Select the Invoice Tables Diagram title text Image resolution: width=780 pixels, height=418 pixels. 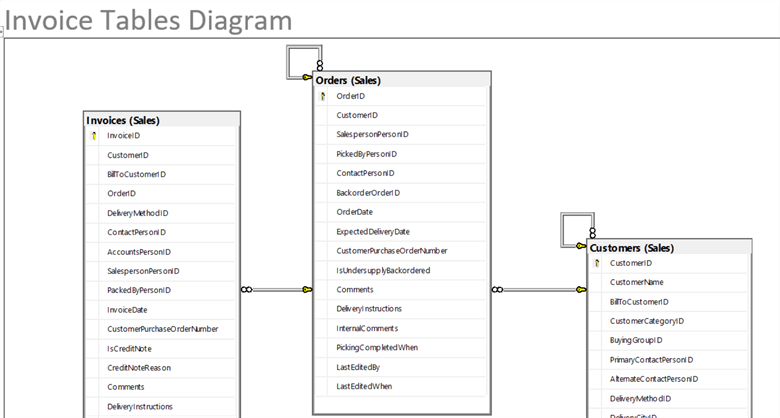pyautogui.click(x=148, y=20)
